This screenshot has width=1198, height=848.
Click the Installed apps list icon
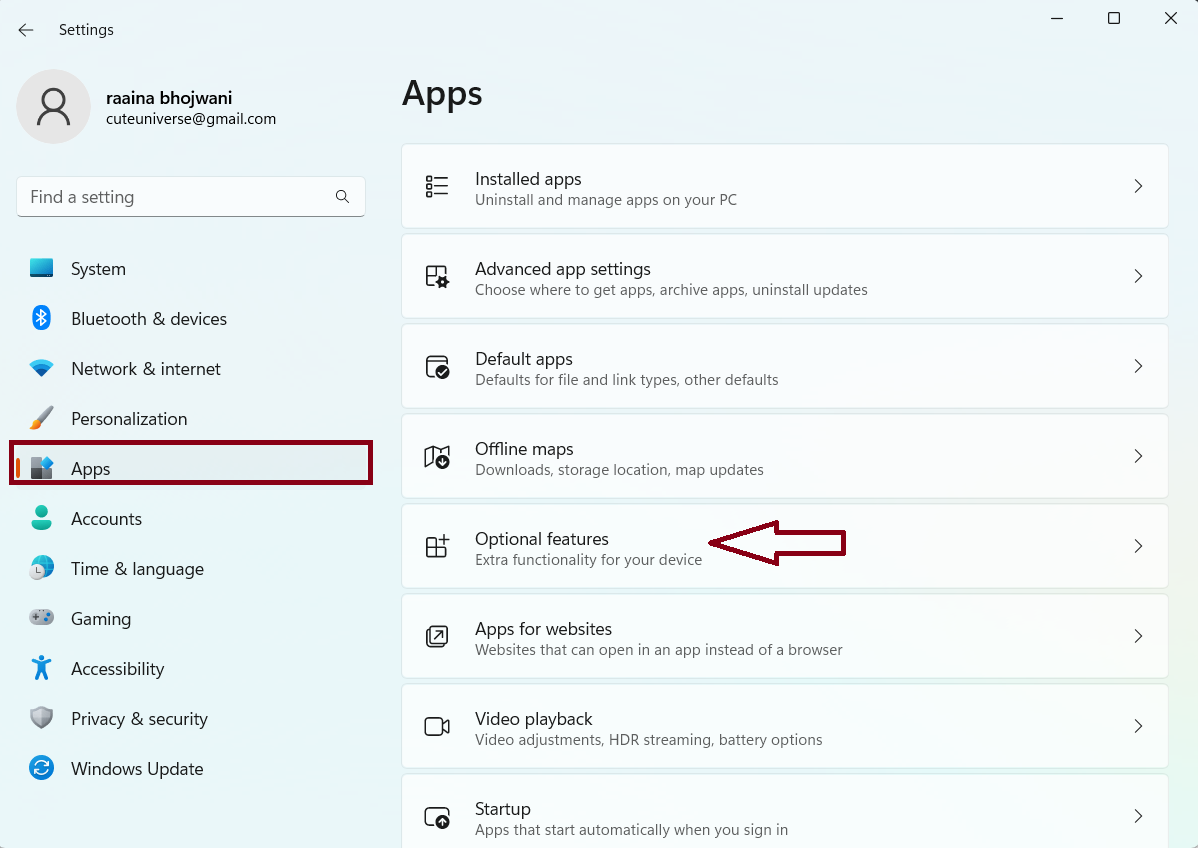click(x=437, y=187)
